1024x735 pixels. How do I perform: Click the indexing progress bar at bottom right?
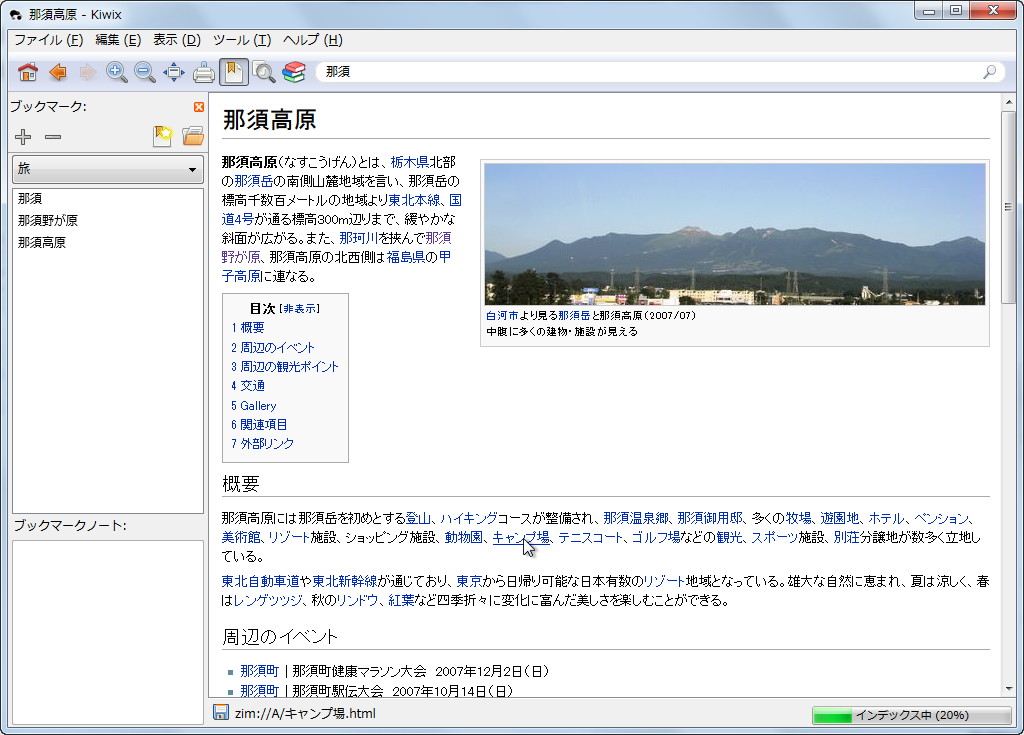(910, 714)
